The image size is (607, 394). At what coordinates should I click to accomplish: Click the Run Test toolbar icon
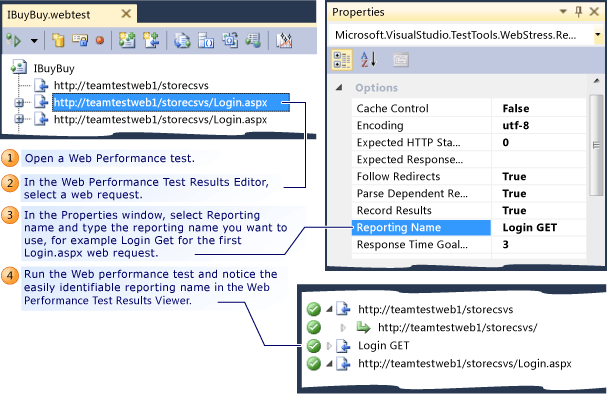[14, 40]
